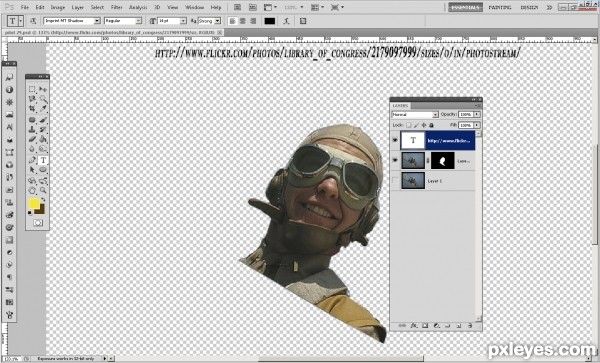Open the Layer menu

[78, 7]
